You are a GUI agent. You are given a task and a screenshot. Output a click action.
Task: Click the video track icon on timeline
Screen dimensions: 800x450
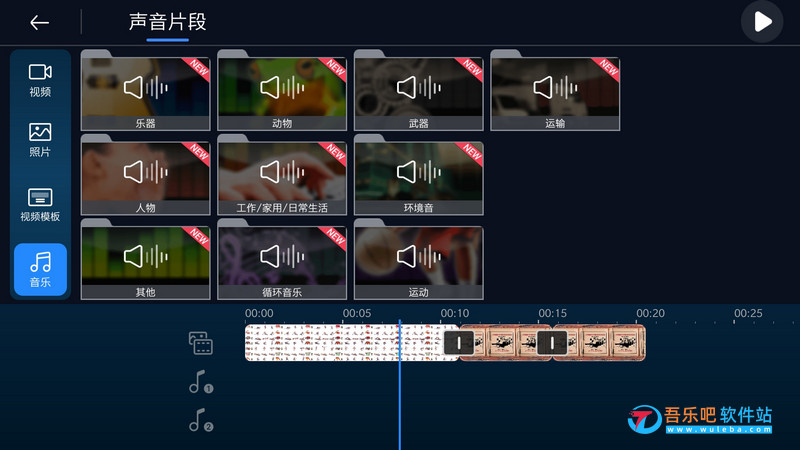click(x=201, y=343)
